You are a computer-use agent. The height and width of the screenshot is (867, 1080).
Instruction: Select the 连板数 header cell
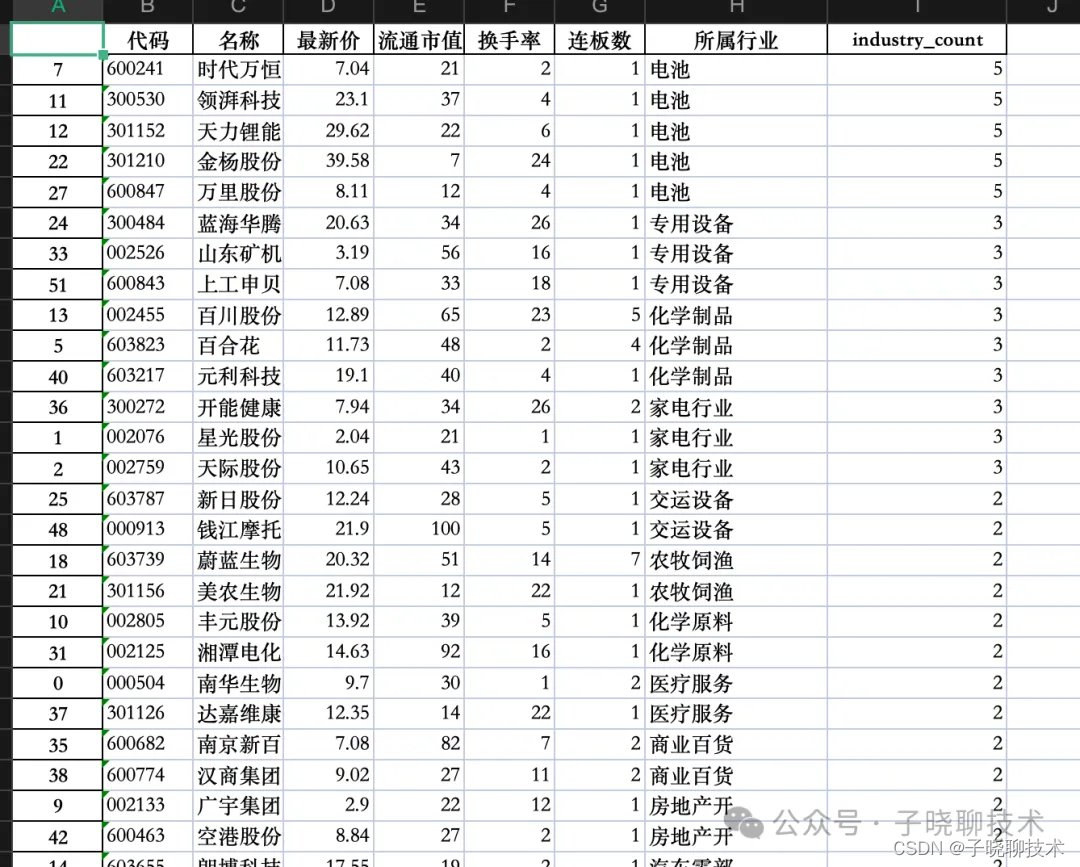pyautogui.click(x=598, y=40)
